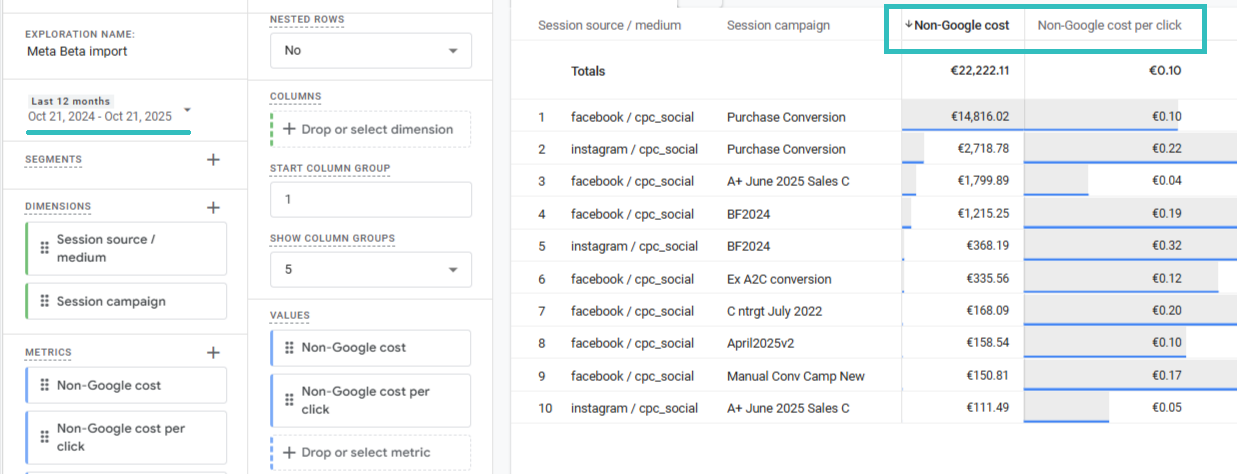The width and height of the screenshot is (1237, 474).
Task: Click drag handle on Non-Google cost metric
Action: pos(44,386)
